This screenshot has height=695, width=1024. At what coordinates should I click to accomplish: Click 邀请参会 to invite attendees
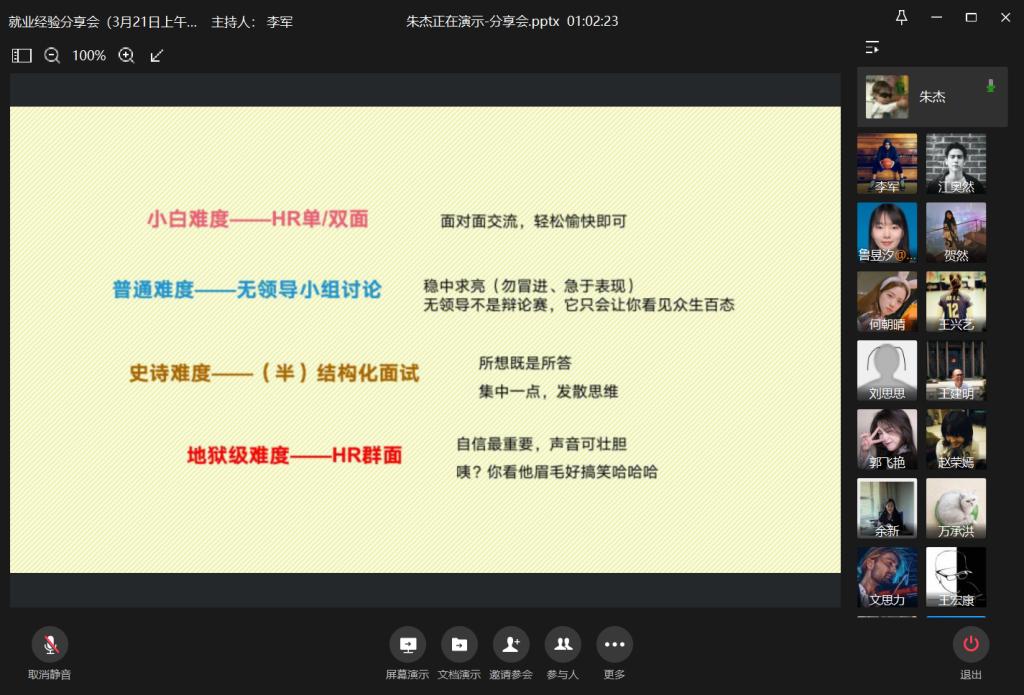click(x=511, y=645)
